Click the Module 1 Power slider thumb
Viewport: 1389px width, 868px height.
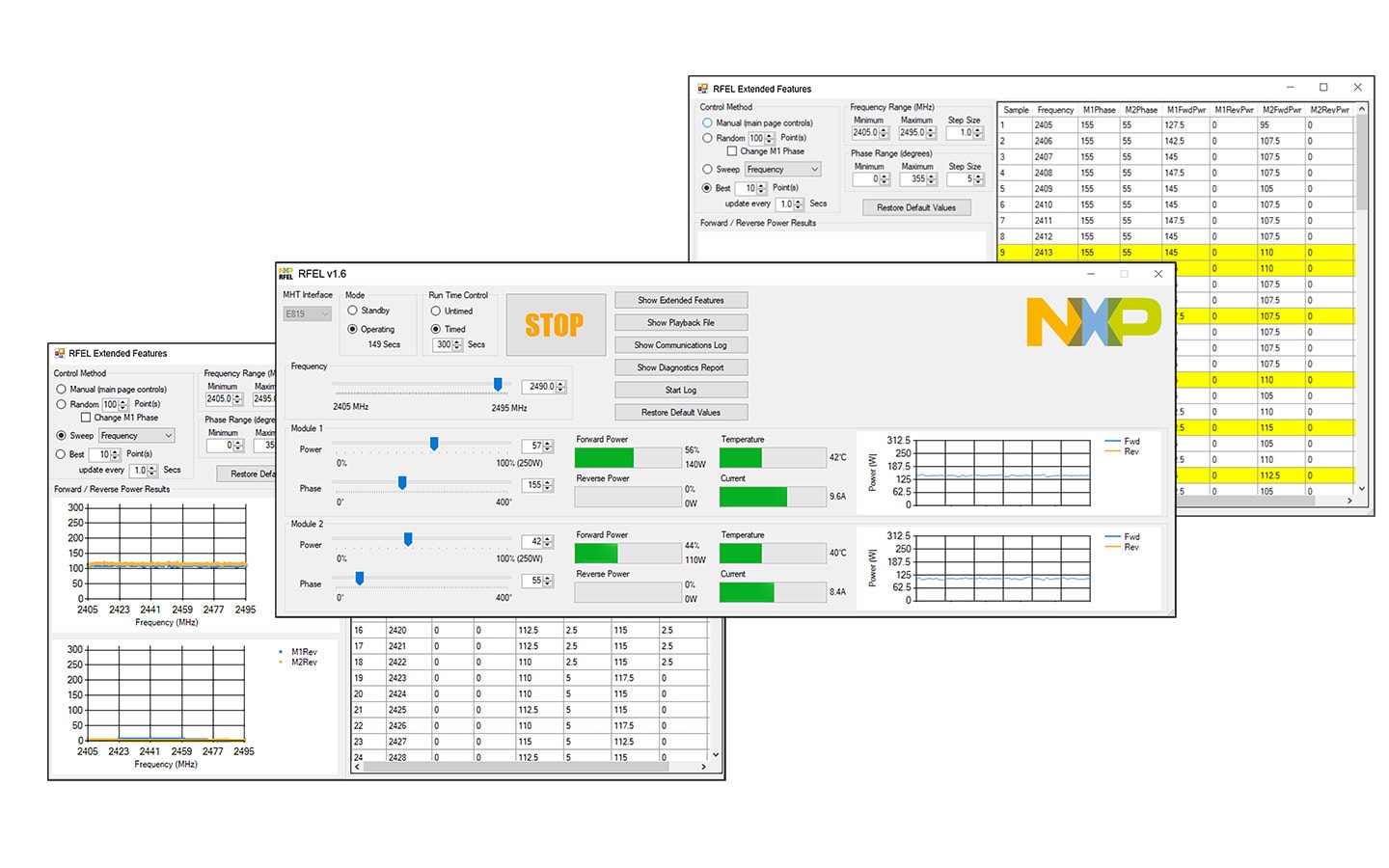434,444
